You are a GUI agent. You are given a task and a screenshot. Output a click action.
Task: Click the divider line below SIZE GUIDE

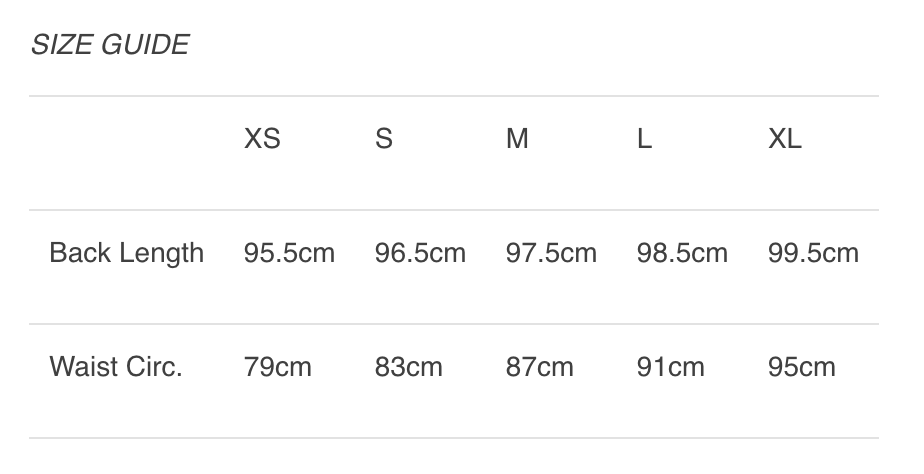[454, 96]
